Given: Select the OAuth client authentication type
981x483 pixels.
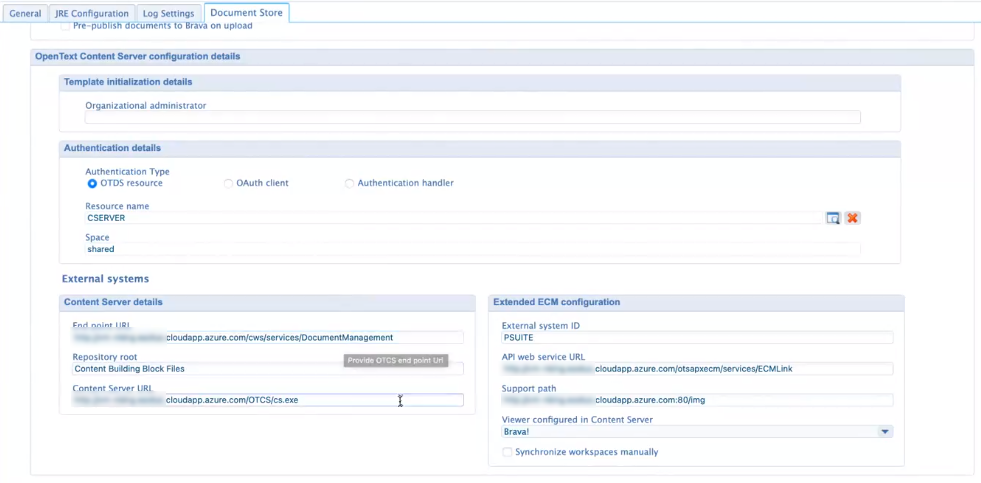Looking at the screenshot, I should pos(228,183).
